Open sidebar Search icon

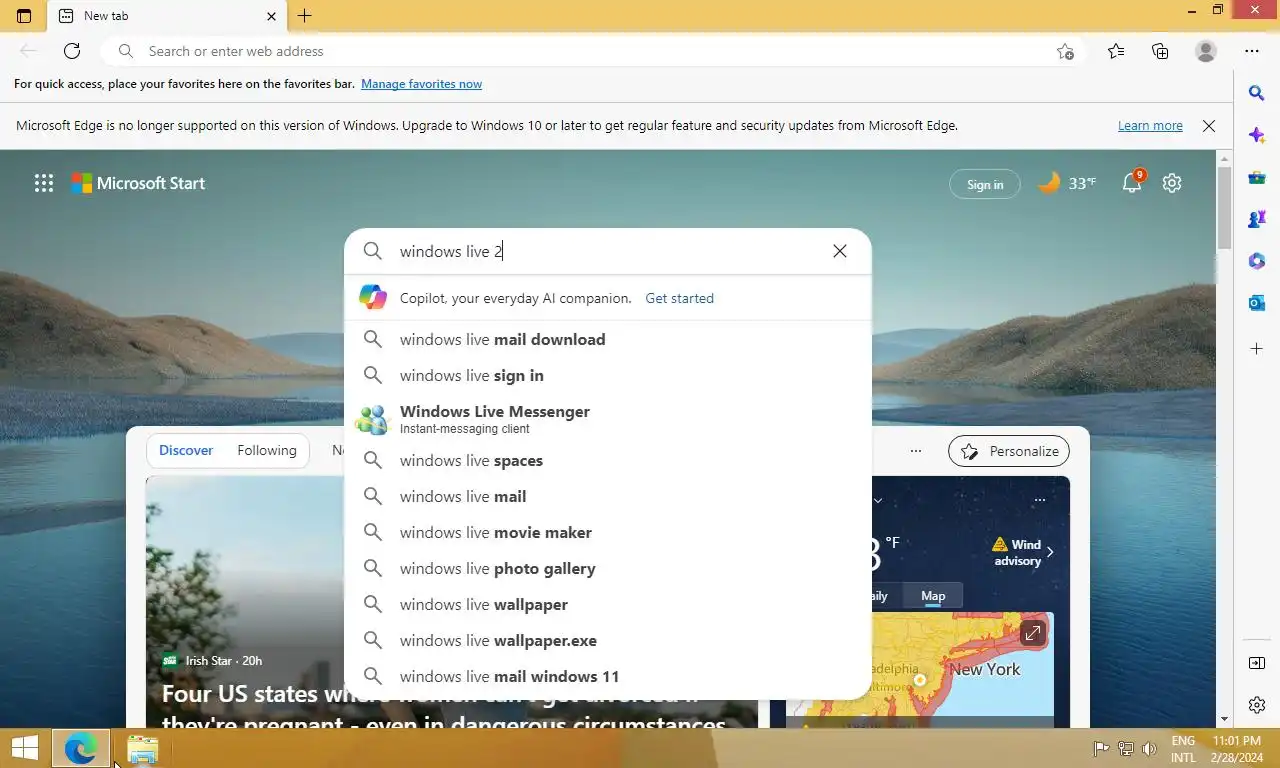(x=1257, y=93)
